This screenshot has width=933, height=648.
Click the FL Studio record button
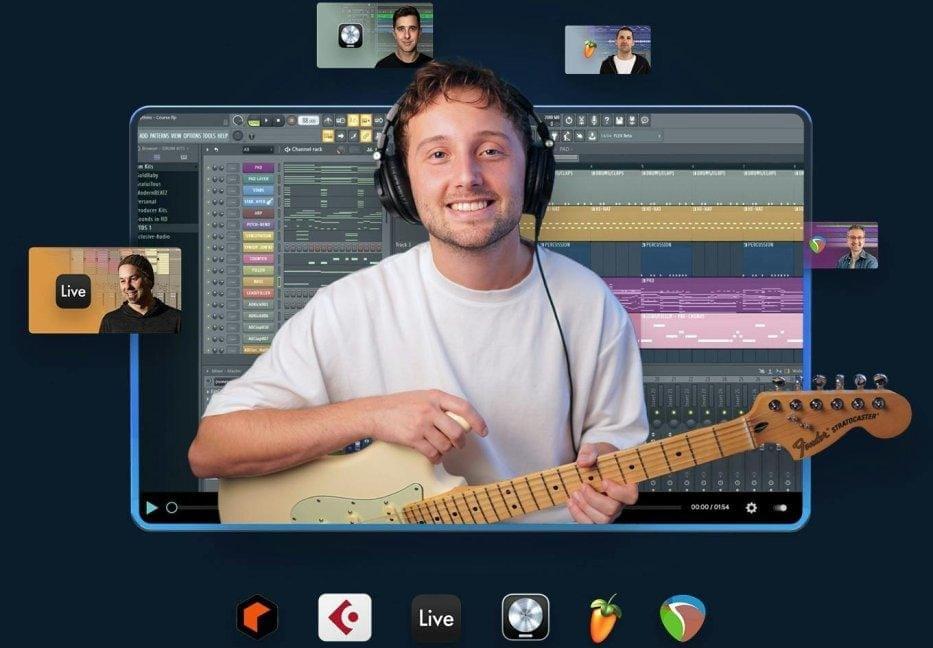[292, 121]
